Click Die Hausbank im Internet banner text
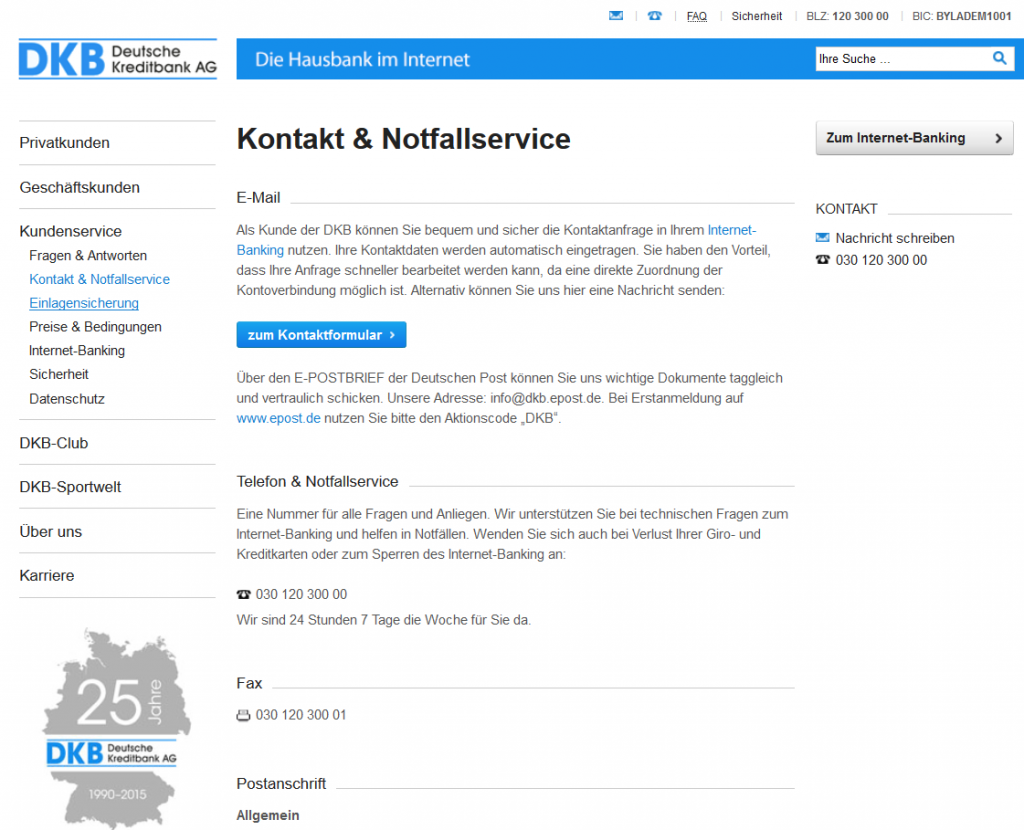The height and width of the screenshot is (830, 1024). (x=362, y=59)
